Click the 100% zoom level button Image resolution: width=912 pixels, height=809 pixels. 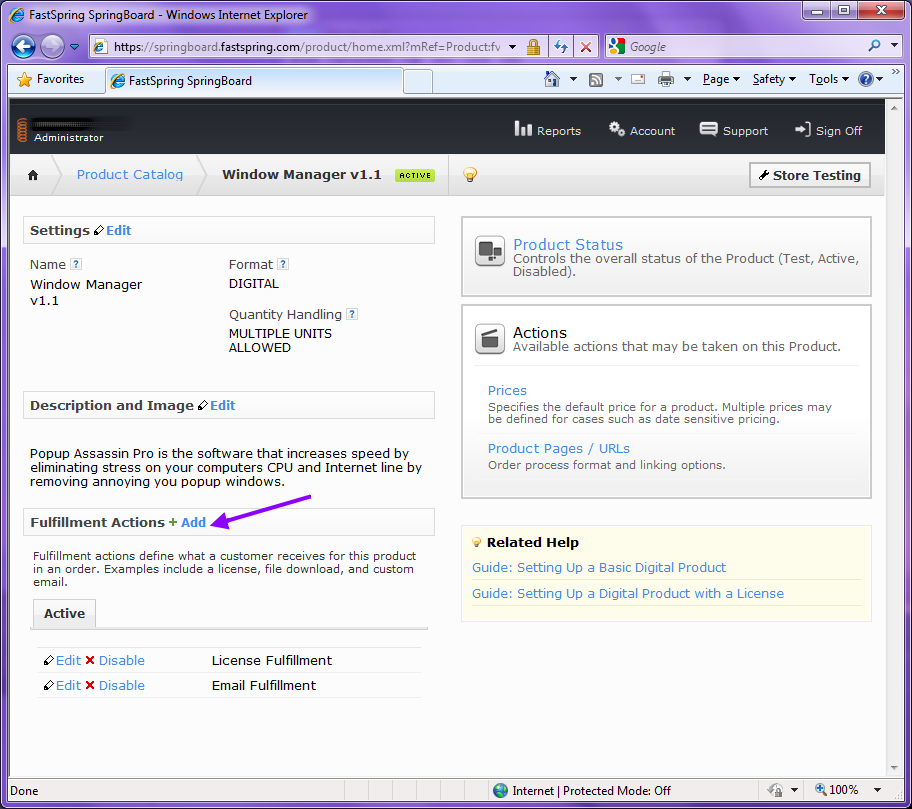click(x=836, y=790)
